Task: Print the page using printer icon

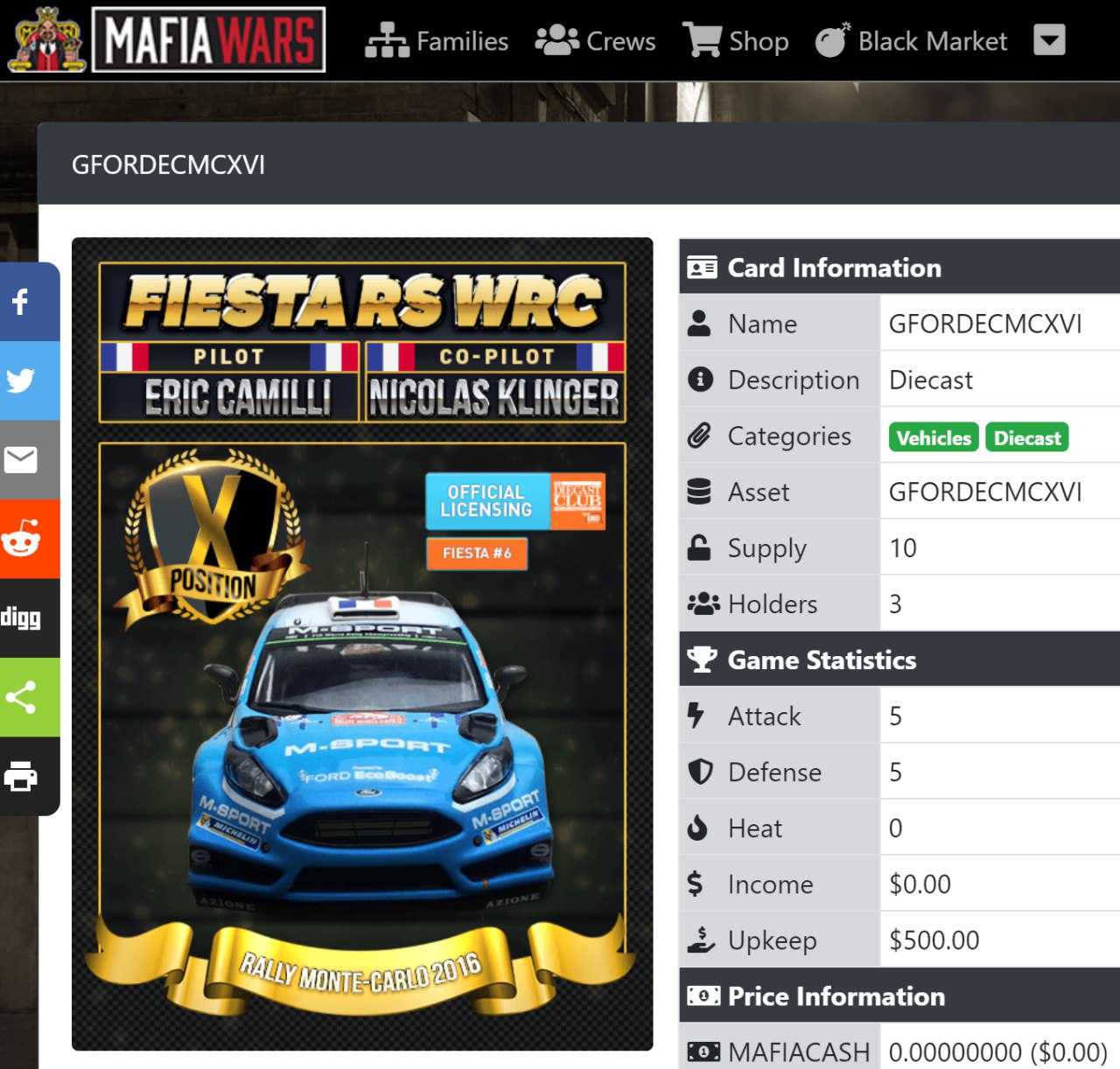Action: coord(30,776)
